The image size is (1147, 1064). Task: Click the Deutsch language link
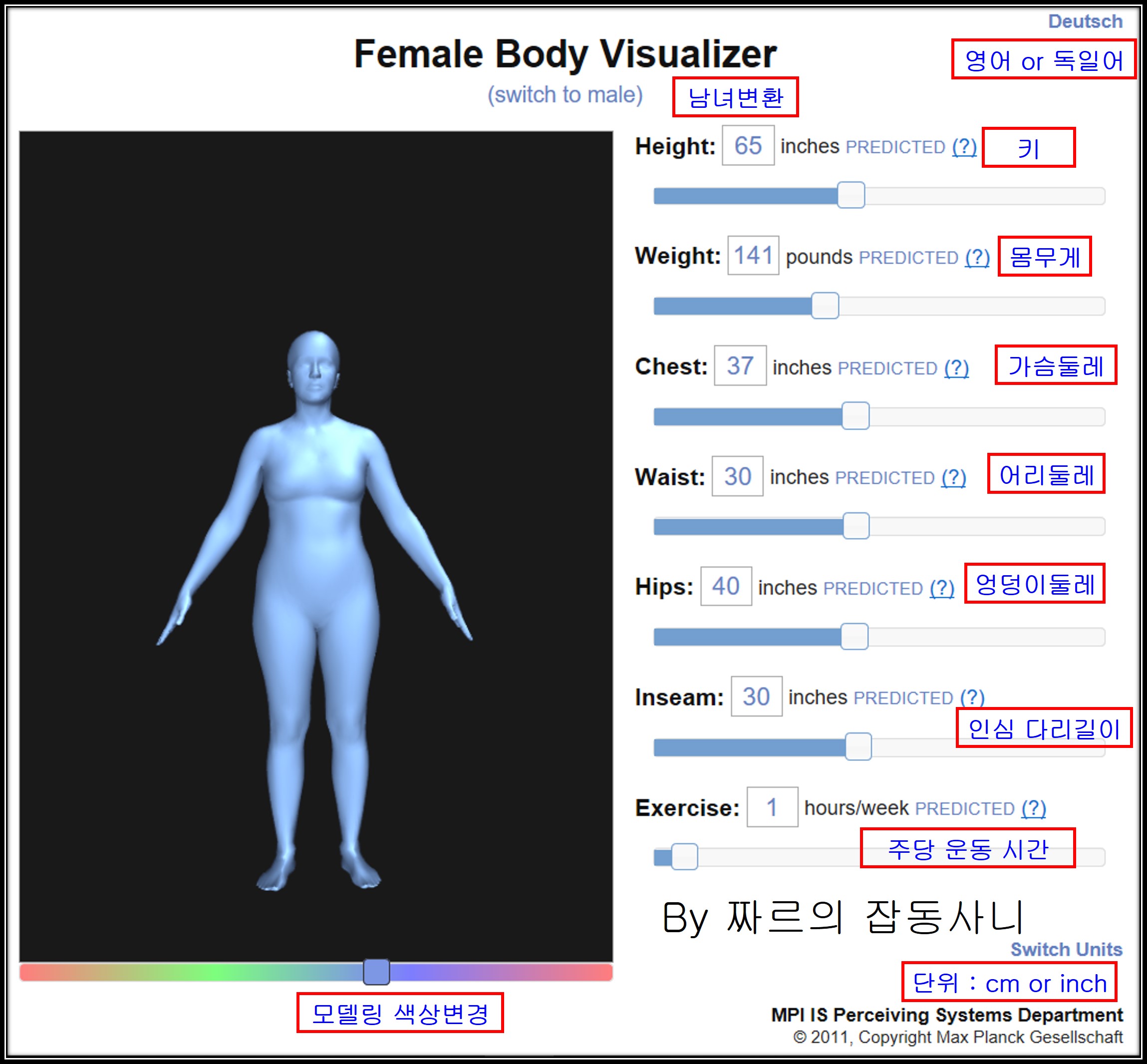(1085, 21)
